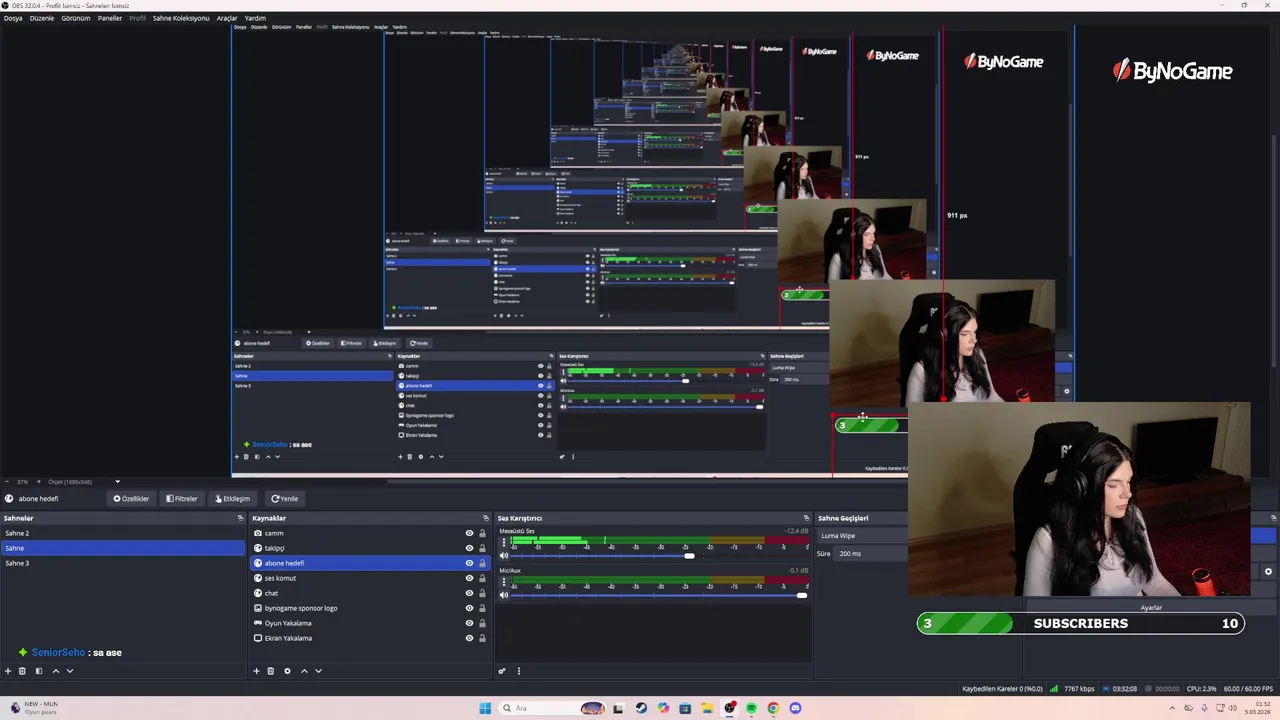This screenshot has width=1280, height=720.
Task: Open Yardım menu
Action: click(x=256, y=18)
